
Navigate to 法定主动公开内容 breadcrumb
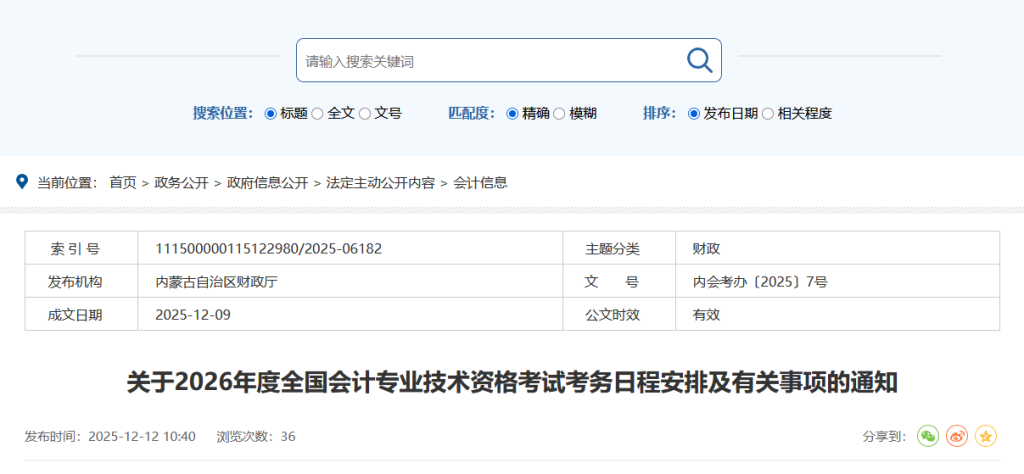[380, 183]
